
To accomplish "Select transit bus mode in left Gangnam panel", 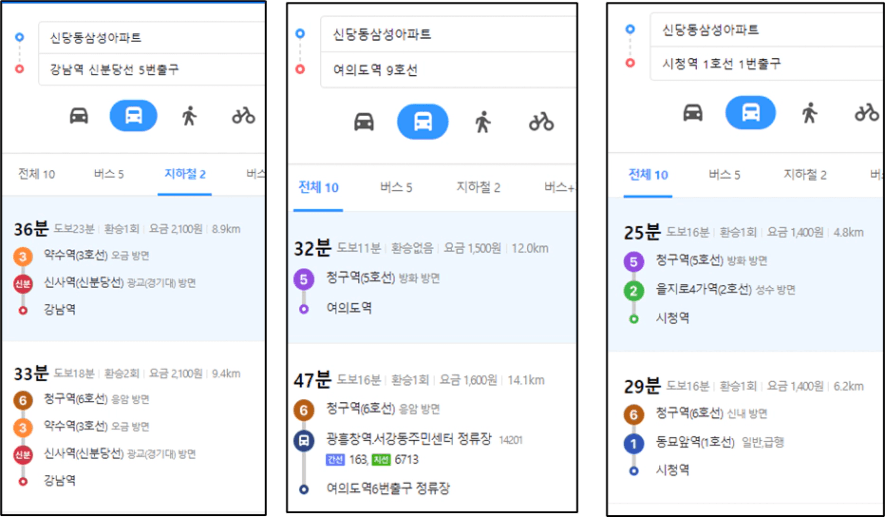I will [x=133, y=116].
